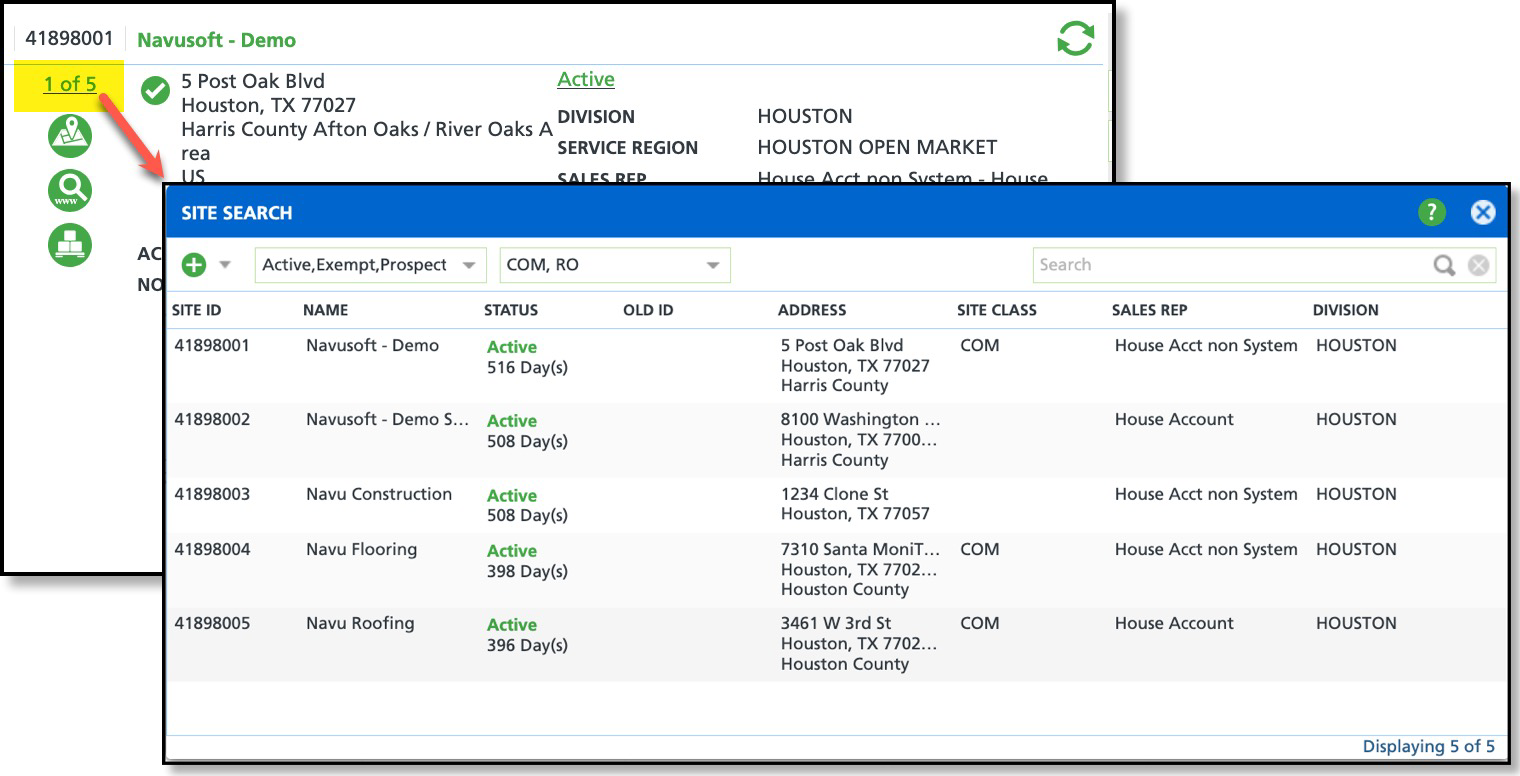Screen dimensions: 1520x776
Task: Sort by the SITE CLASS column header
Action: click(x=997, y=310)
